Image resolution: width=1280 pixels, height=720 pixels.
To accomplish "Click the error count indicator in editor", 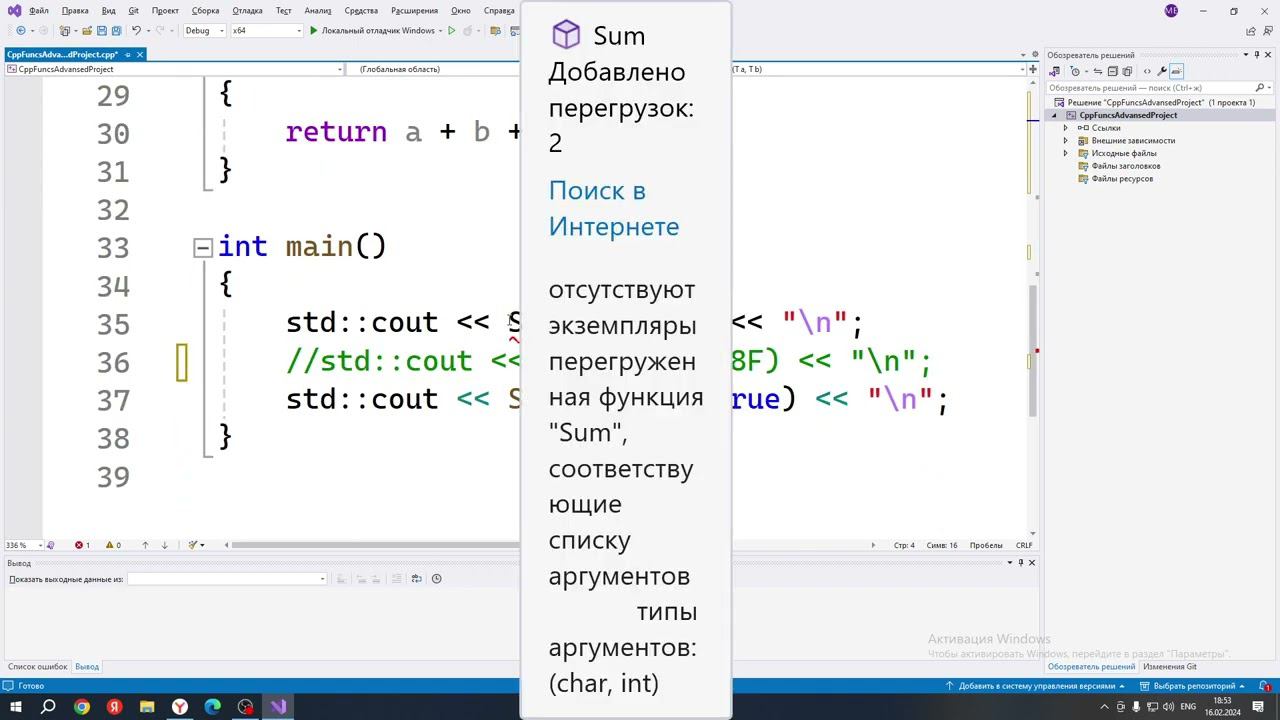I will click(82, 545).
